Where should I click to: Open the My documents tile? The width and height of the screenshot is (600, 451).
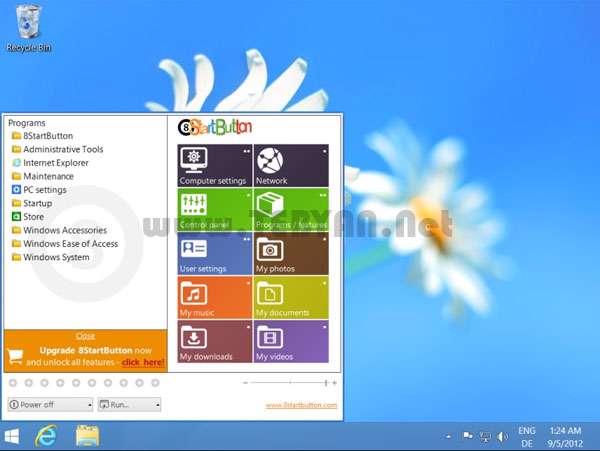pyautogui.click(x=291, y=298)
